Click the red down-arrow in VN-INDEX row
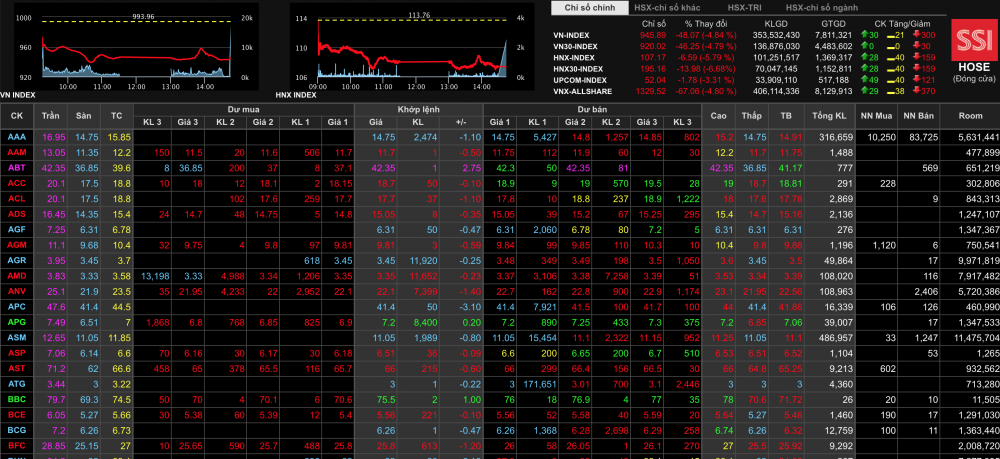The image size is (1000, 459). 918,35
